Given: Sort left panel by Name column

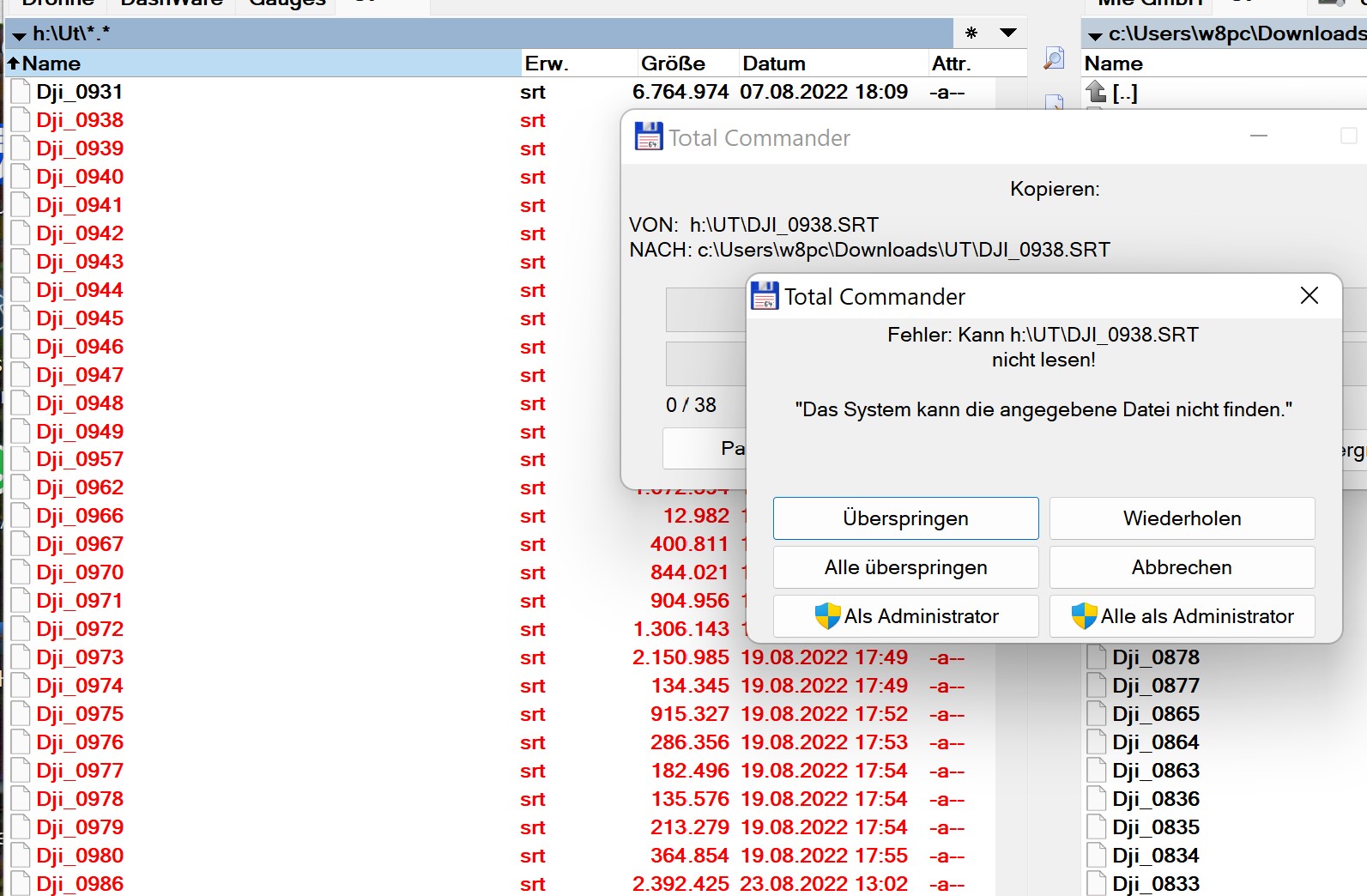Looking at the screenshot, I should coord(263,64).
